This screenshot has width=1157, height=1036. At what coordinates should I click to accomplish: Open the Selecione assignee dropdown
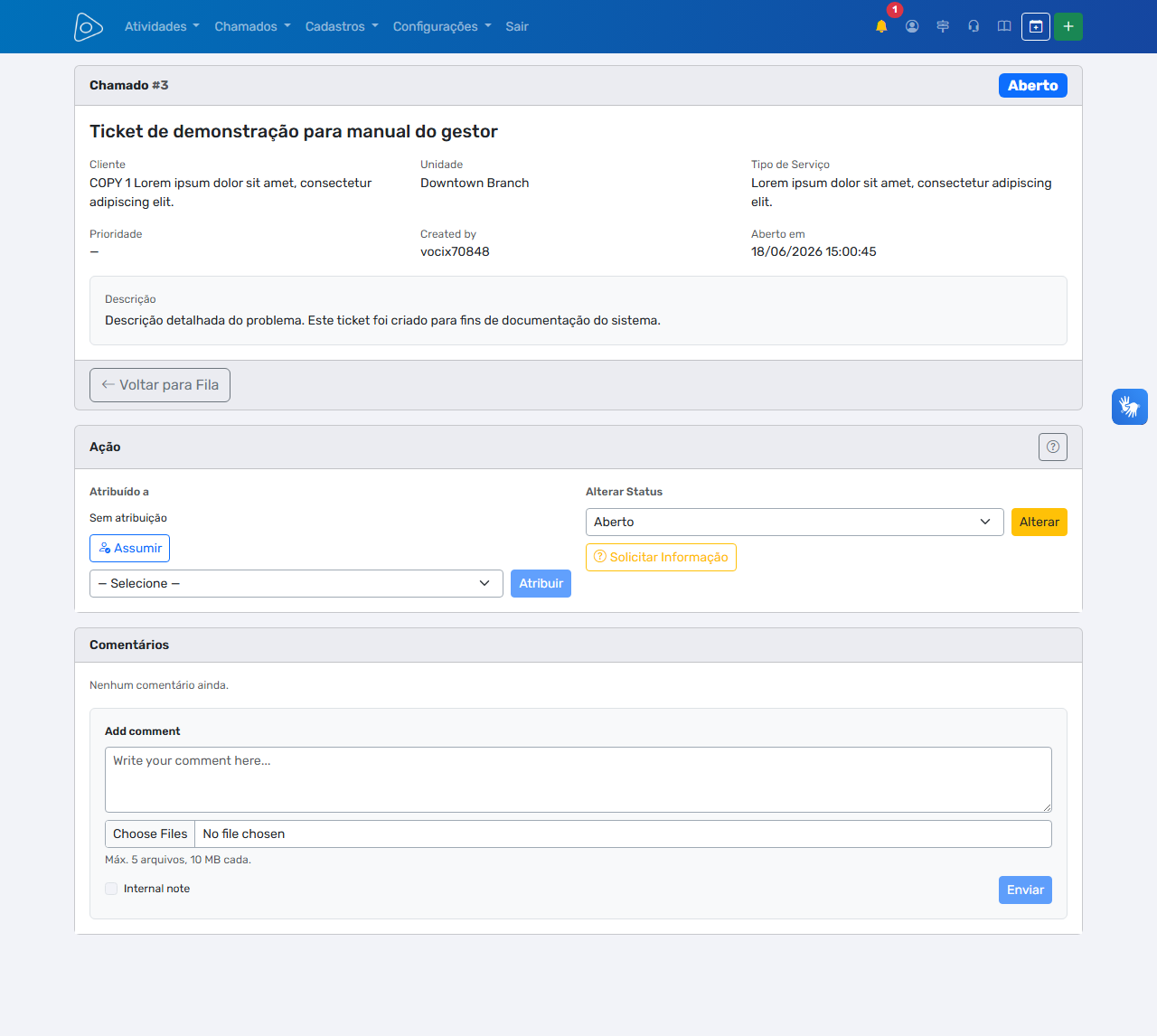[296, 583]
